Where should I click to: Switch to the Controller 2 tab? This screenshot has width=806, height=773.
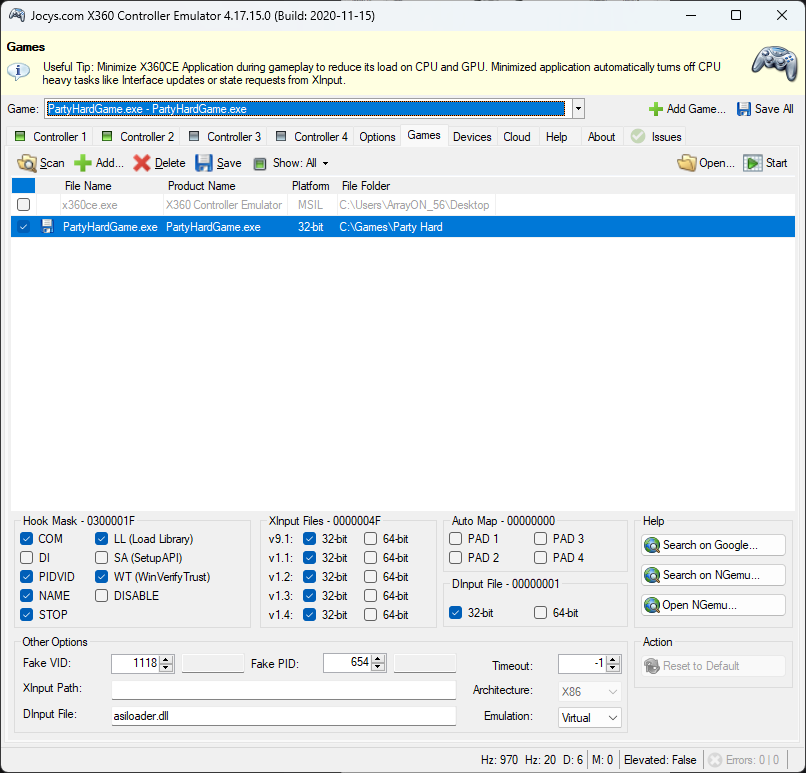(x=138, y=137)
